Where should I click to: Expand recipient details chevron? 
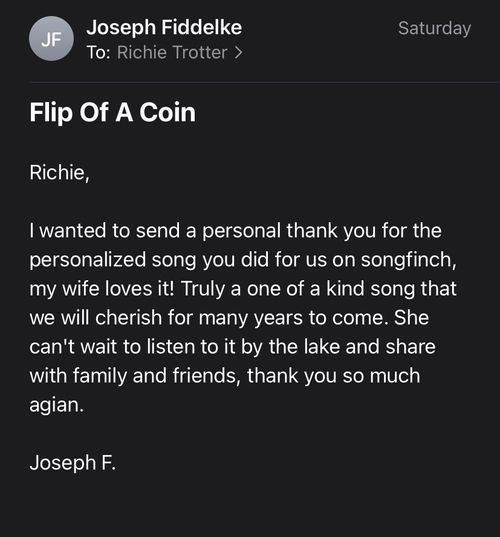(x=238, y=53)
